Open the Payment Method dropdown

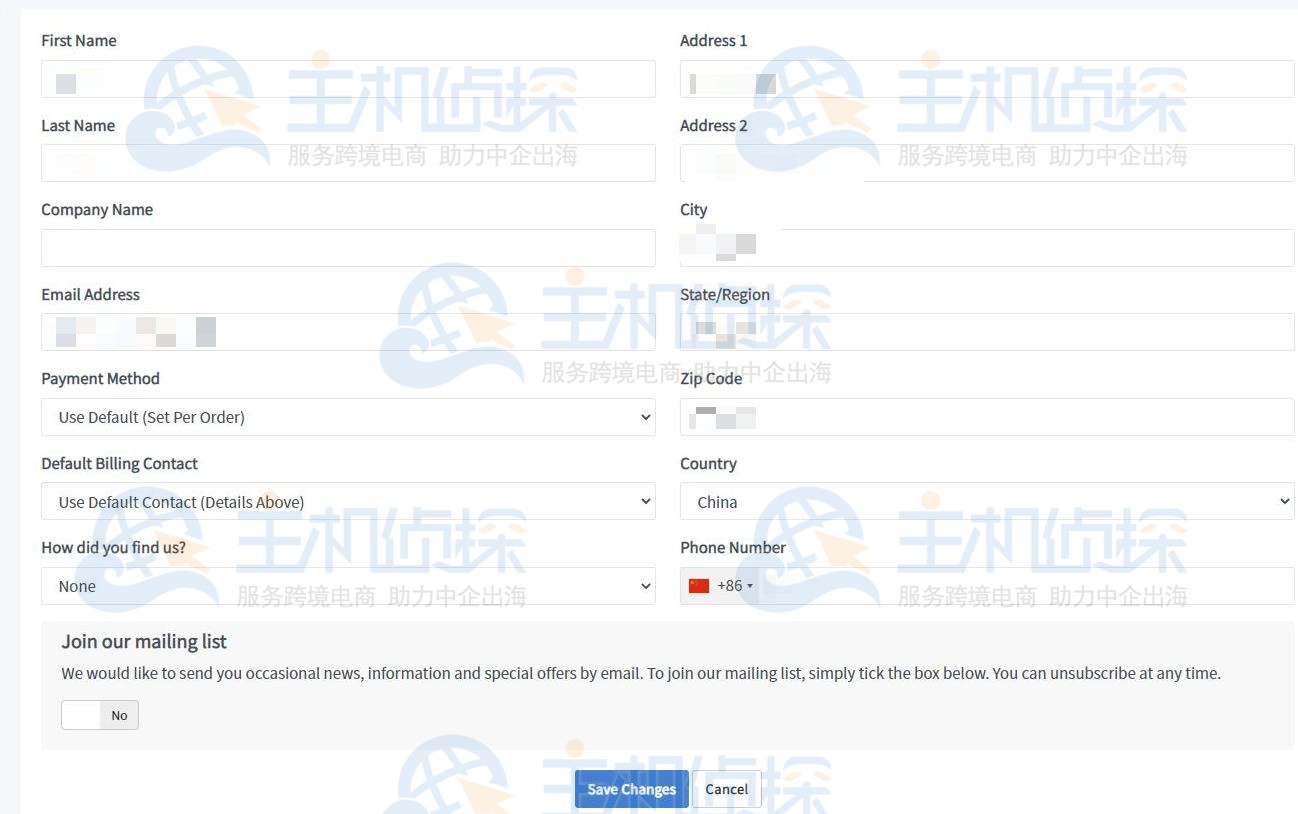point(347,417)
